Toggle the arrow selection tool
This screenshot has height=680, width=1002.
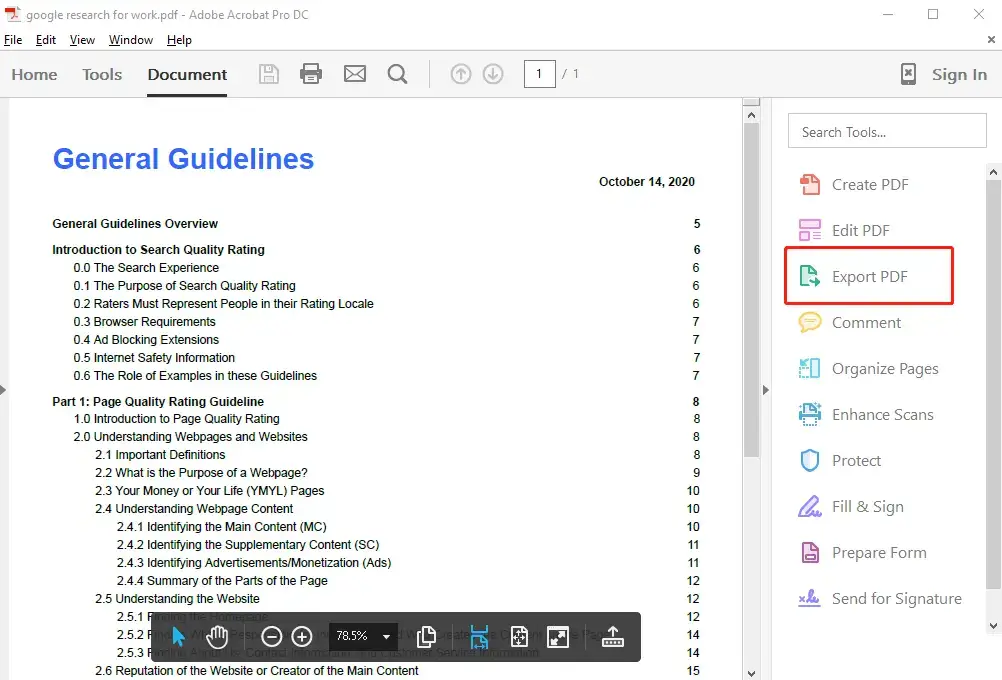(x=179, y=636)
